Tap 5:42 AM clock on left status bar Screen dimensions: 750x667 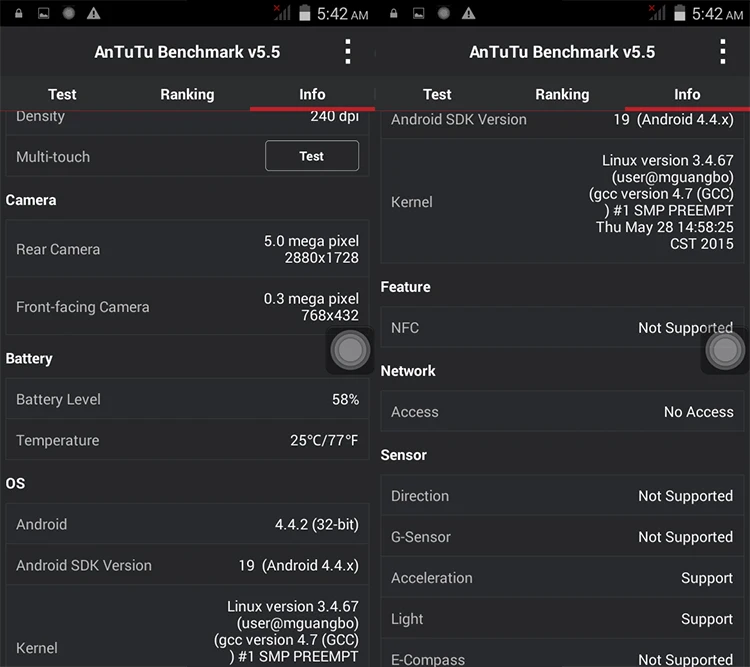[x=342, y=14]
